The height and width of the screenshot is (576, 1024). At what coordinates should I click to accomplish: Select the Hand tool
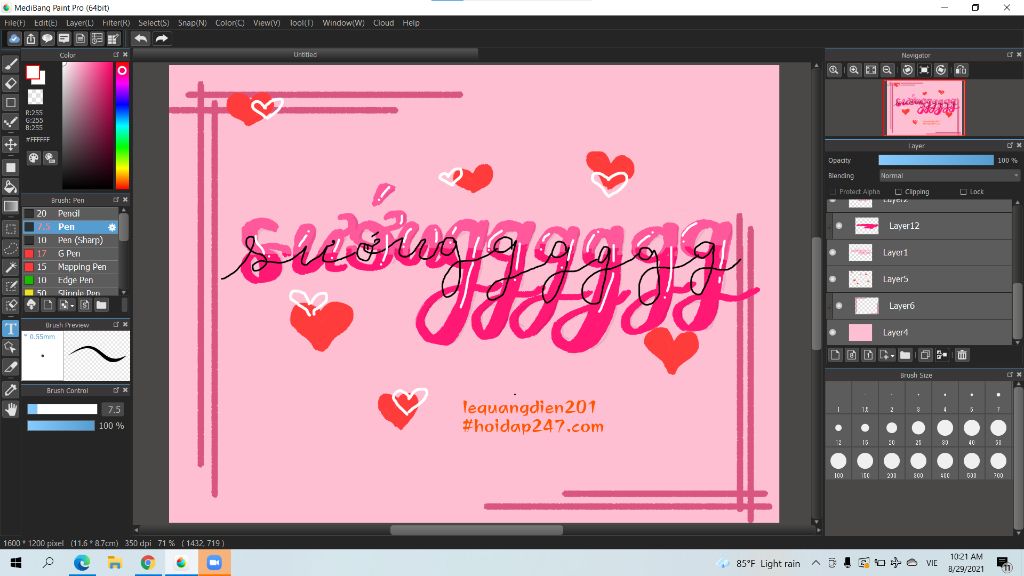click(10, 409)
